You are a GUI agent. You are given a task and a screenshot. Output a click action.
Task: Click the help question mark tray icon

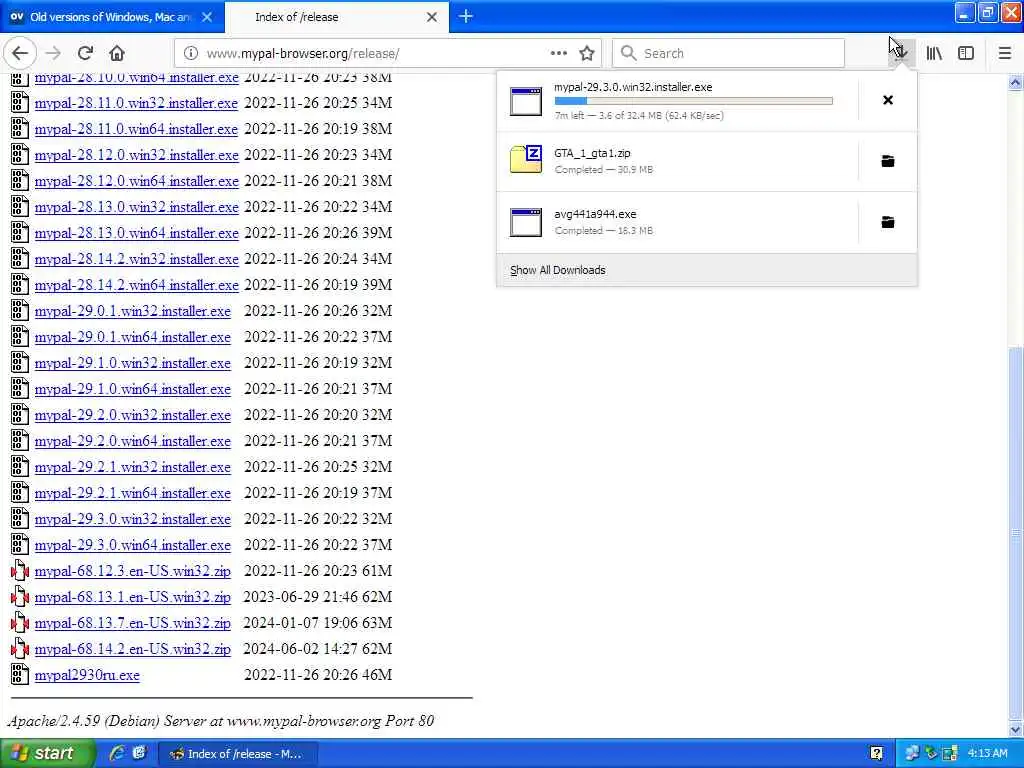click(876, 754)
